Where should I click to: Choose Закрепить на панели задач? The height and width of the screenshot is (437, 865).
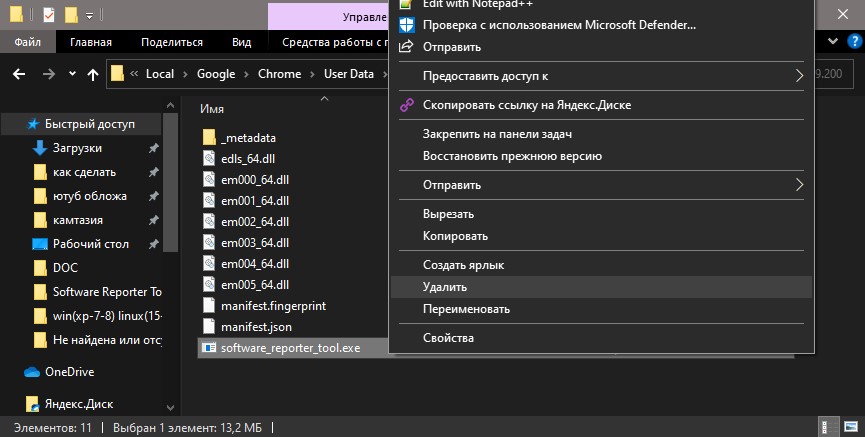pos(601,134)
